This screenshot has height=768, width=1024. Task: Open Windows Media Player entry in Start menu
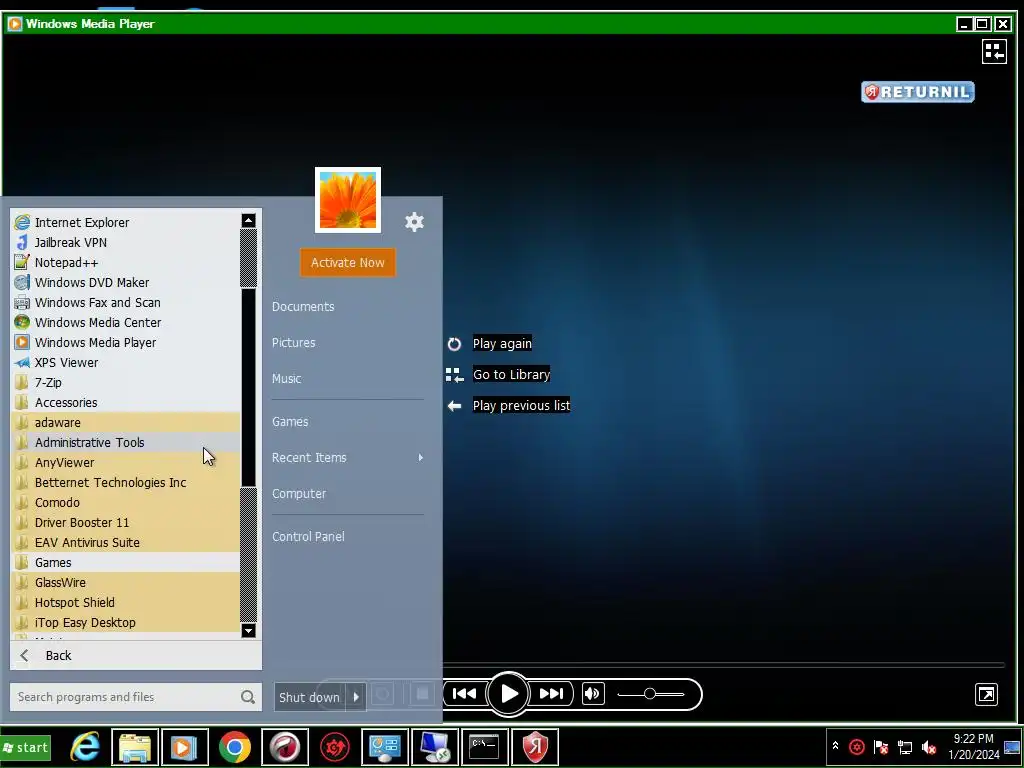[x=125, y=342]
